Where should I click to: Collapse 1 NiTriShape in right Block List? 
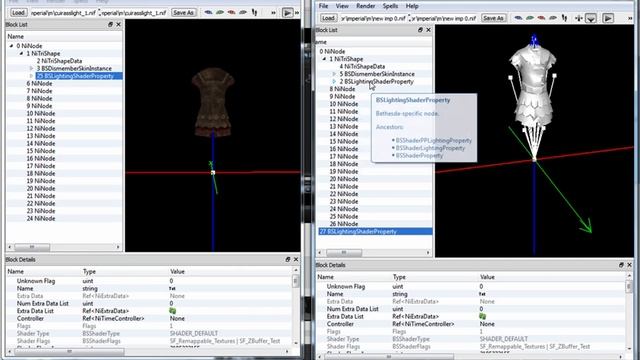(x=324, y=59)
